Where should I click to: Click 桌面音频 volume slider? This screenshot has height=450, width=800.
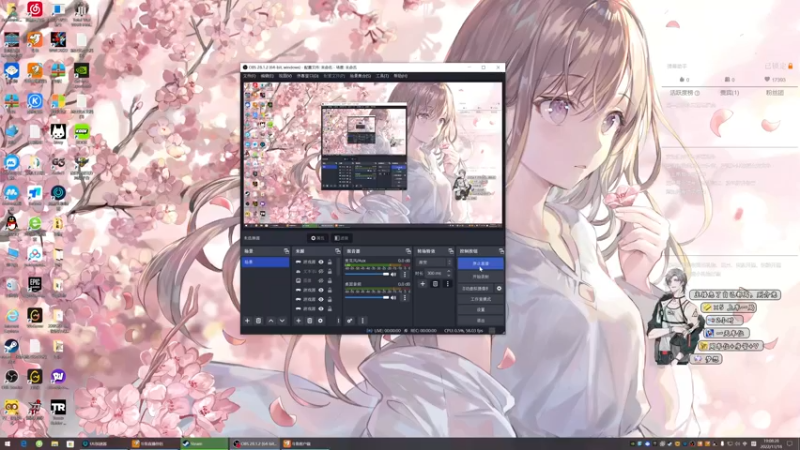(366, 297)
